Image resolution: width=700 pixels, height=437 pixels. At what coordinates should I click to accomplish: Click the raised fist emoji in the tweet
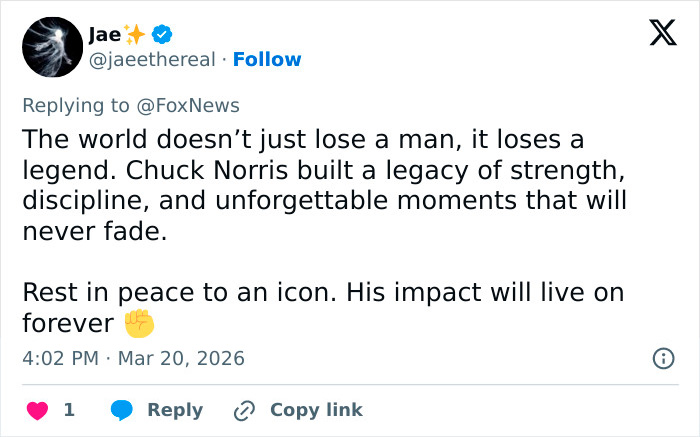[139, 324]
